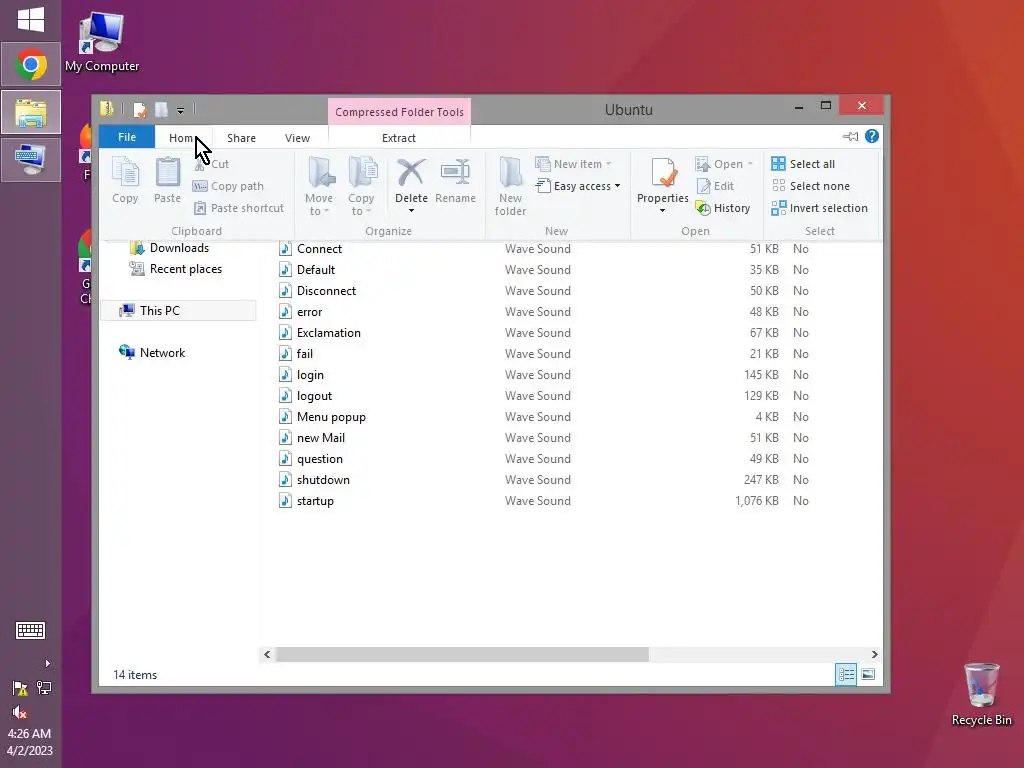Launch Google Chrome from the taskbar
Screen dimensions: 1024x768
pyautogui.click(x=31, y=65)
